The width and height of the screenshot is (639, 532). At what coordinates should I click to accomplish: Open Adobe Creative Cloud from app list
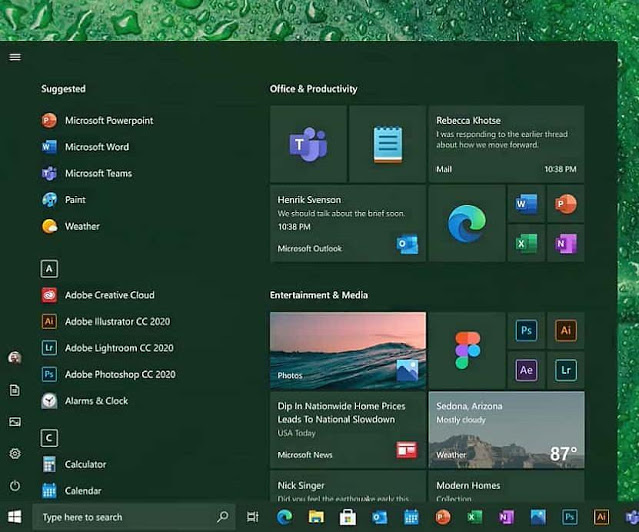point(98,295)
